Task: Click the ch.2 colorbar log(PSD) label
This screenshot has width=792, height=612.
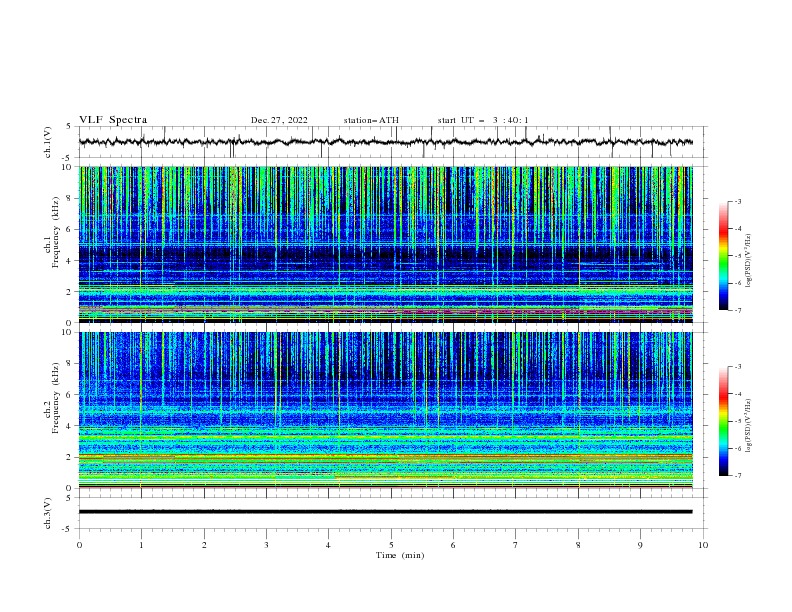Action: (749, 426)
